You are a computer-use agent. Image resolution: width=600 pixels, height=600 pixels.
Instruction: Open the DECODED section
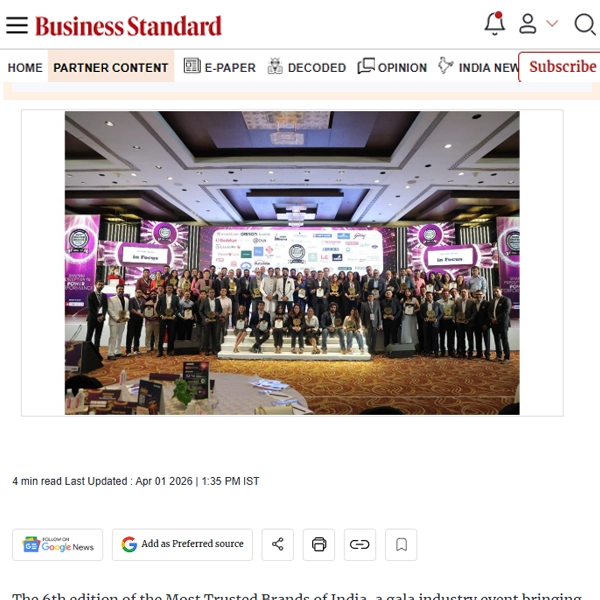[307, 67]
